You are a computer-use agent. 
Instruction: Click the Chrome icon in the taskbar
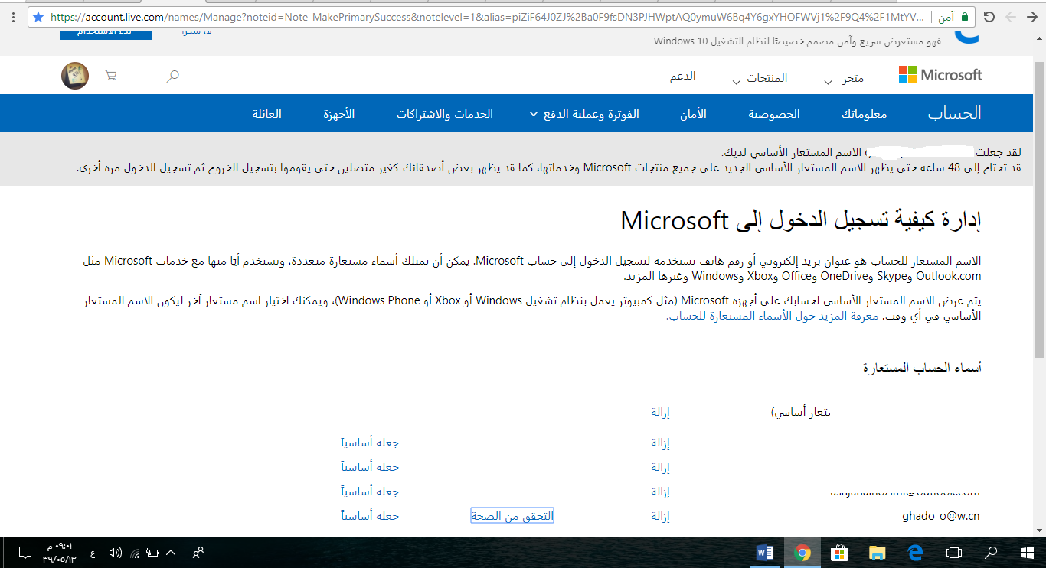(x=802, y=553)
